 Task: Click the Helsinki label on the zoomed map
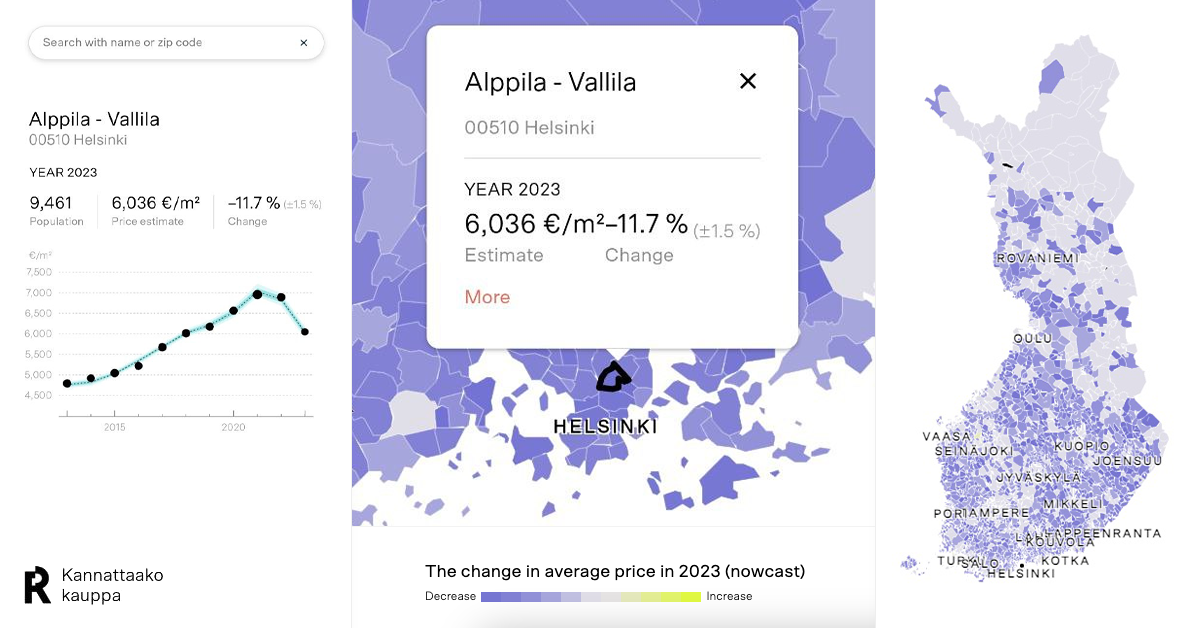coord(605,427)
